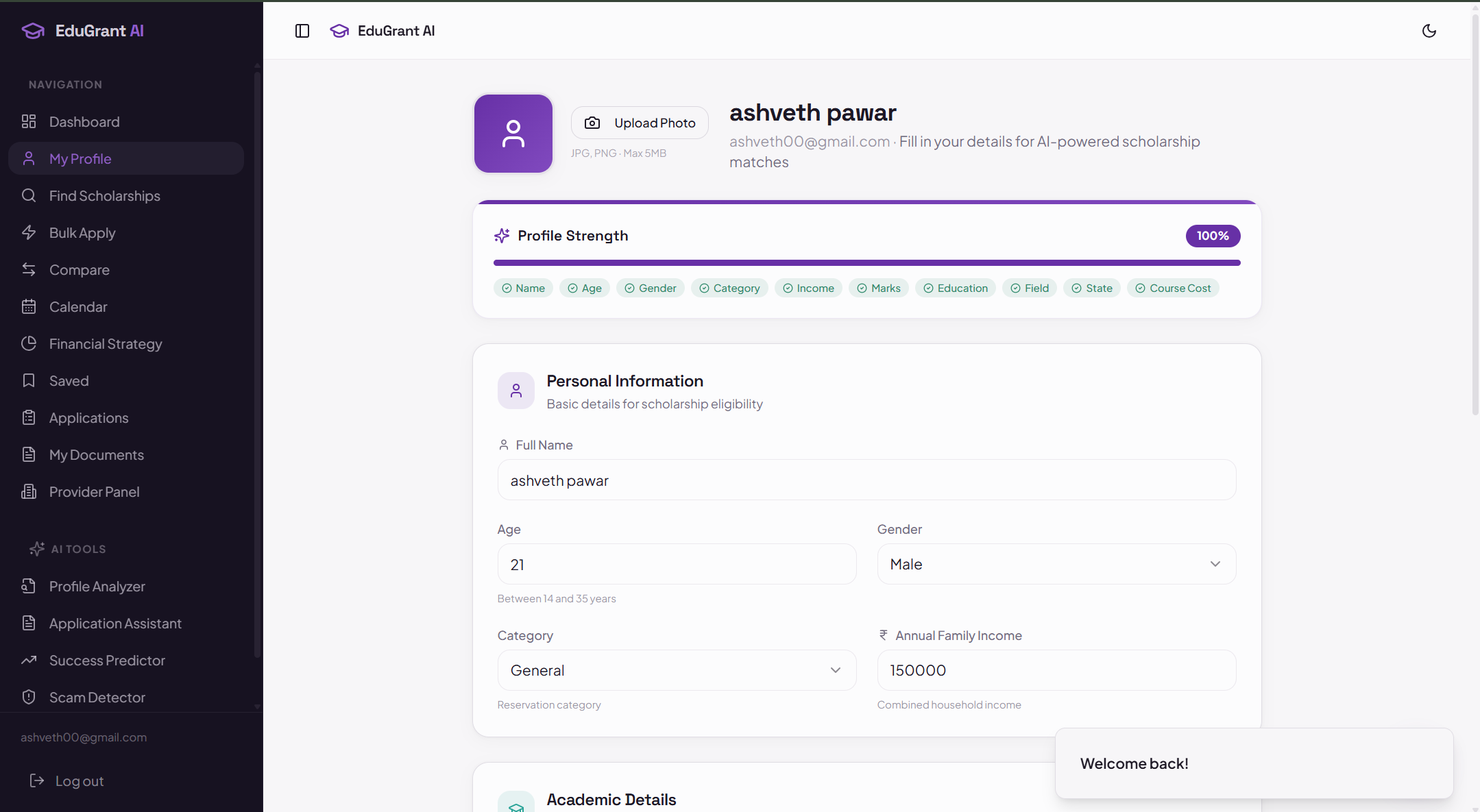Click the Profile Strength progress bar
Image resolution: width=1480 pixels, height=812 pixels.
(866, 262)
